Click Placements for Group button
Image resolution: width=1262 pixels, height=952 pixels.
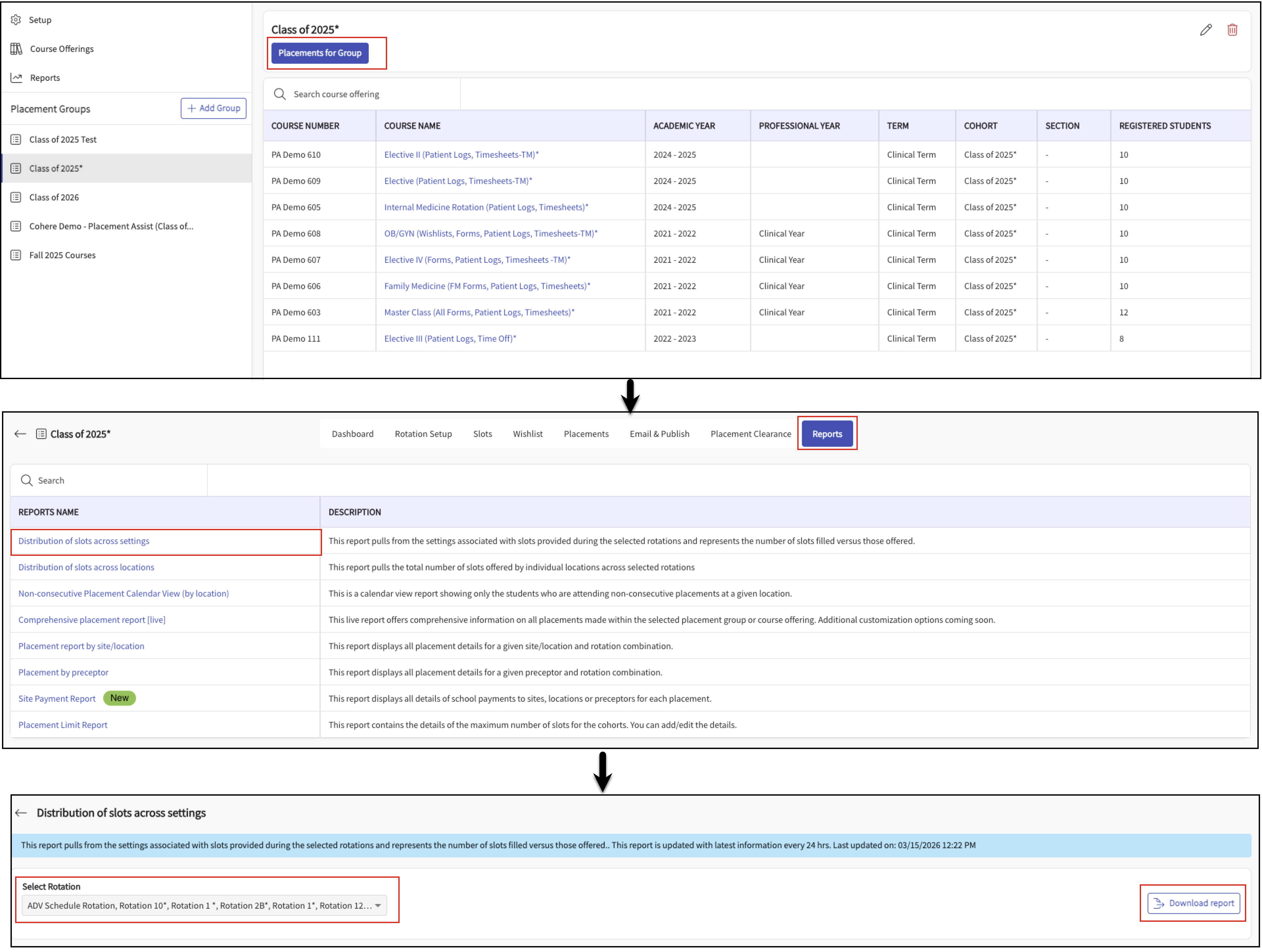coord(319,53)
